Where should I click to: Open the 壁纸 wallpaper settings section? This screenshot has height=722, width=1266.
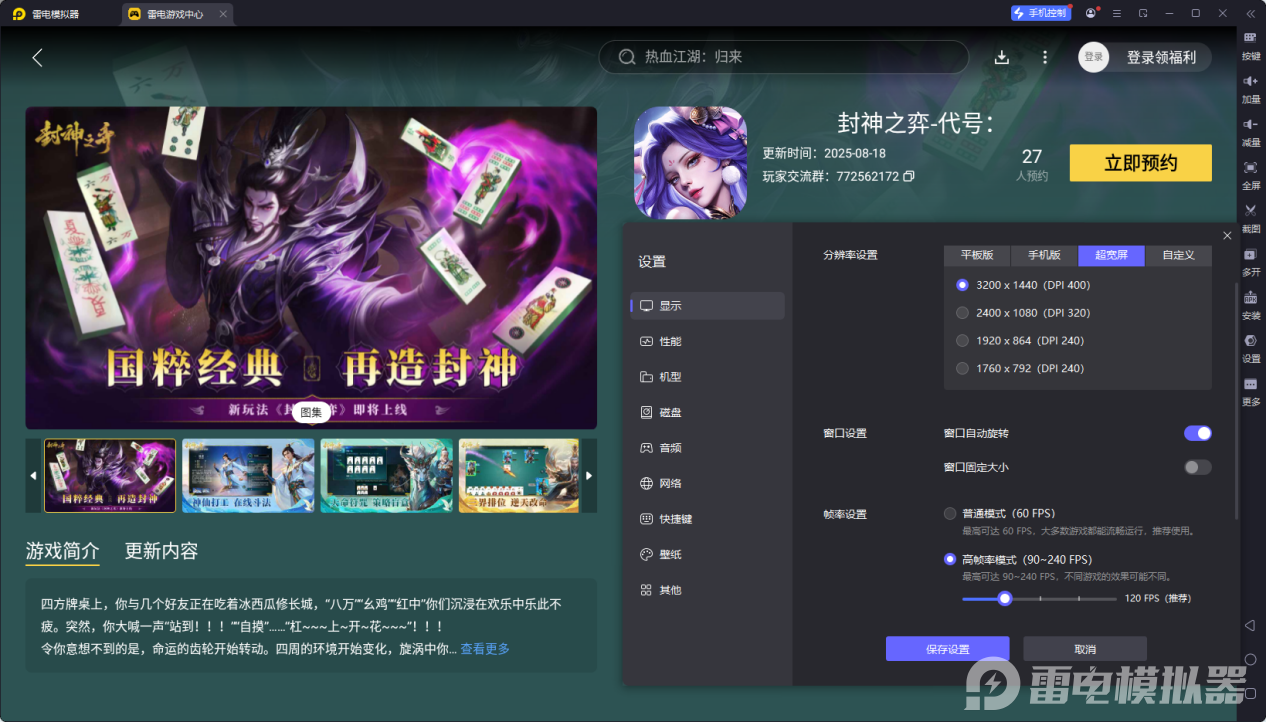pos(708,554)
